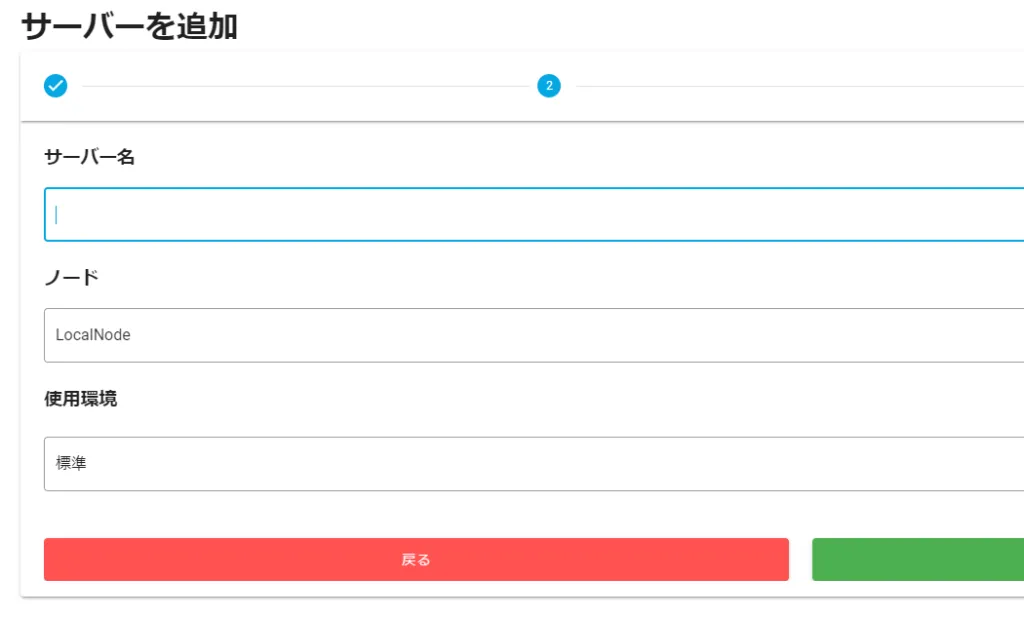
Task: Click the blank area right of the サーバーを追加 title
Action: coord(600,26)
